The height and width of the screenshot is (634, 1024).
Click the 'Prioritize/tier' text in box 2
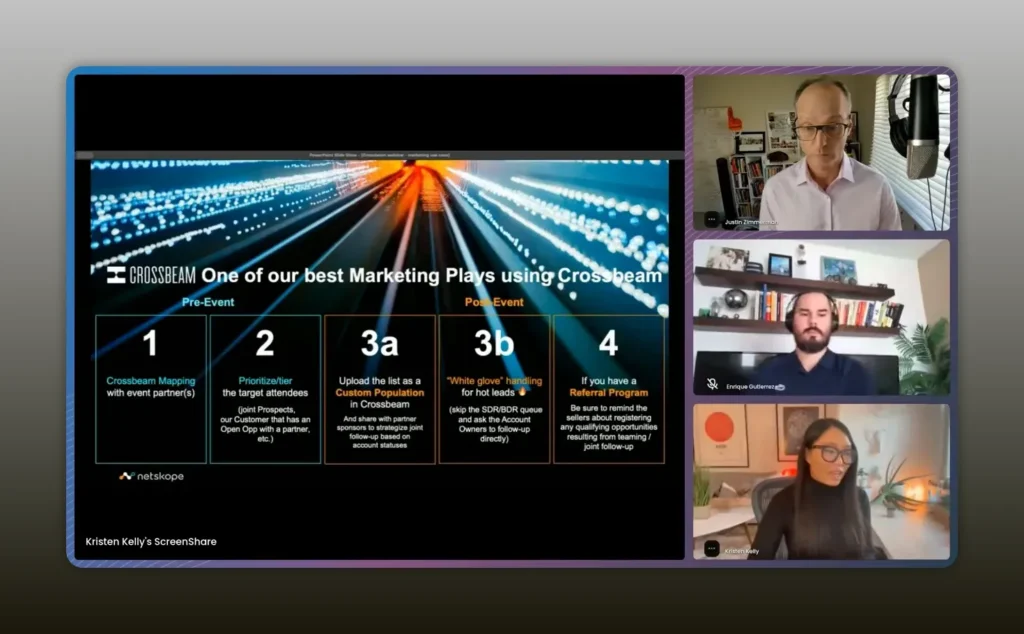(x=265, y=381)
